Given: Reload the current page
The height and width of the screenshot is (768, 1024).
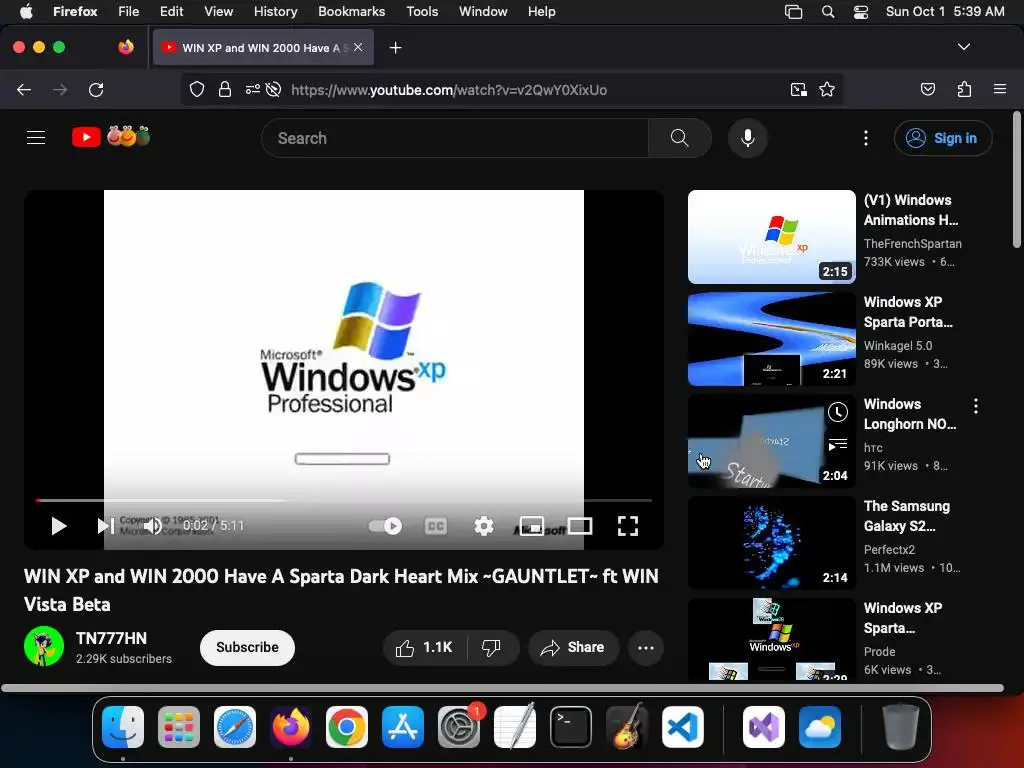Looking at the screenshot, I should click(96, 89).
